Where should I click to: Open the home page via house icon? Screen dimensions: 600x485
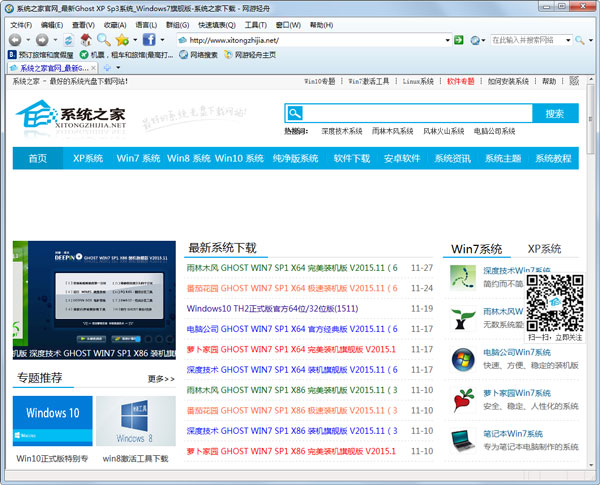pos(86,40)
